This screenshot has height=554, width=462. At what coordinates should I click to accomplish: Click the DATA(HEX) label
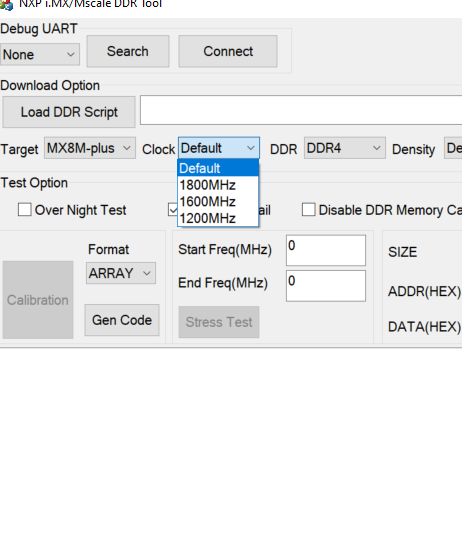click(425, 327)
